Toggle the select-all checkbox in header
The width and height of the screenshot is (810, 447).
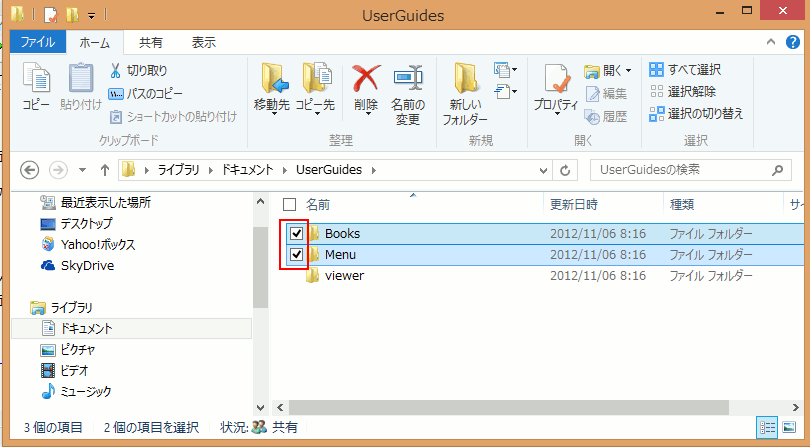[290, 204]
